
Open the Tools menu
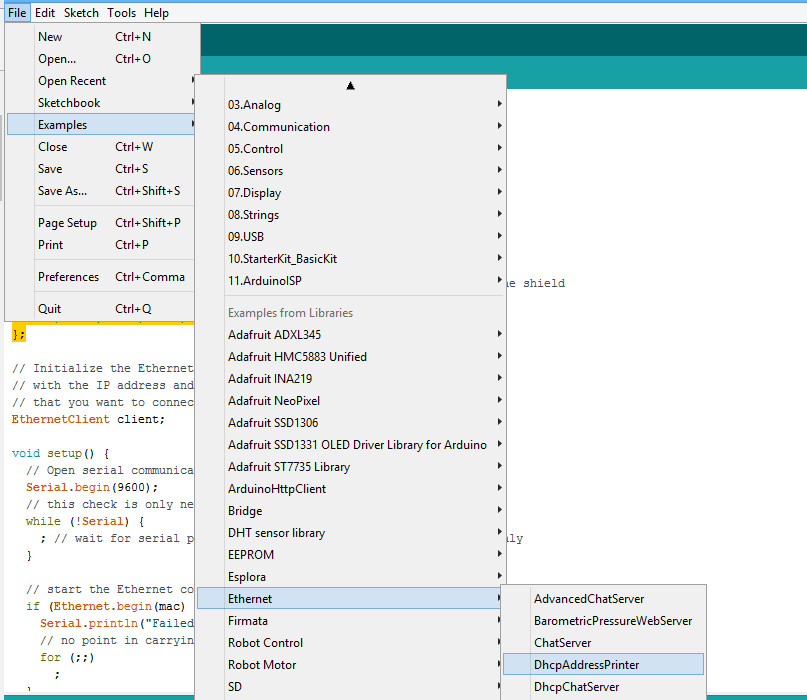click(x=121, y=13)
